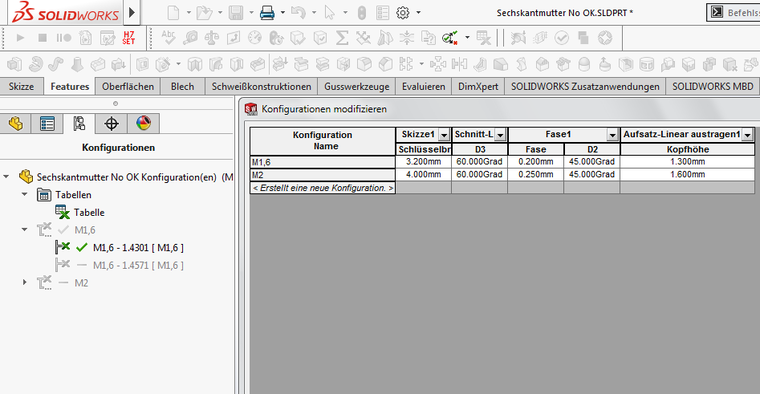
Task: Open the dropdown arrow beside Undo
Action: pos(314,13)
